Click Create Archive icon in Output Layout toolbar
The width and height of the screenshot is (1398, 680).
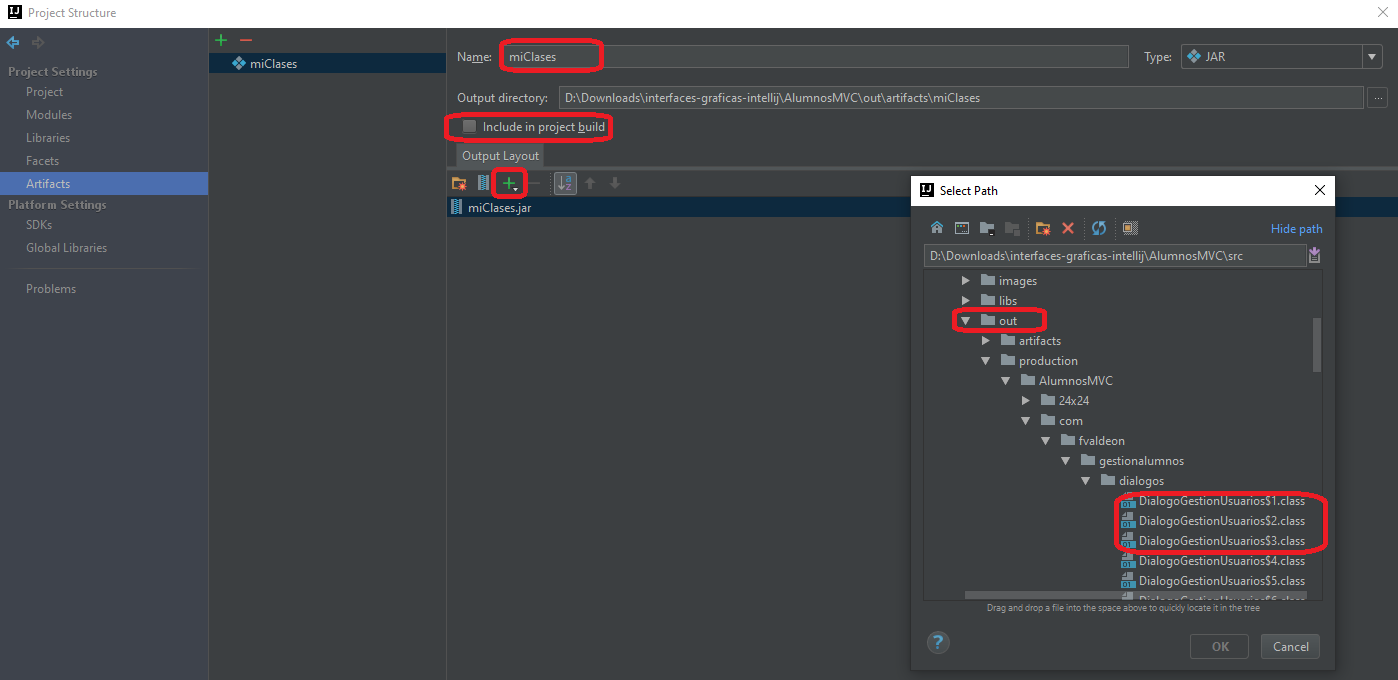pos(484,183)
